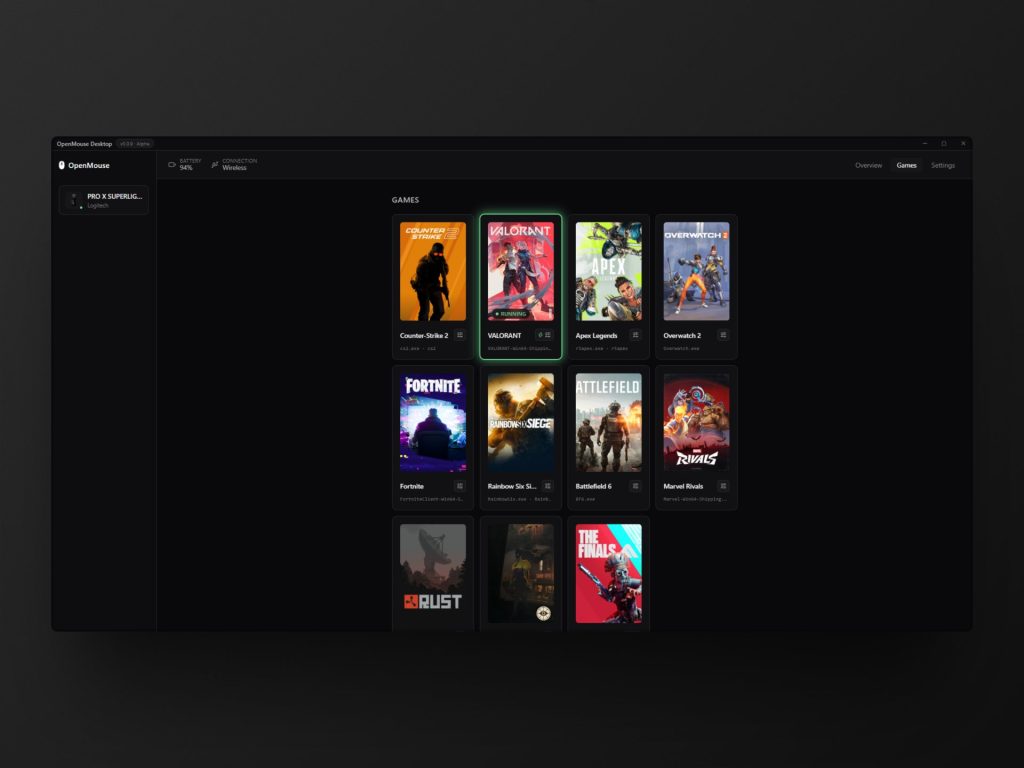Select the dark cover art next to Rust
1024x768 pixels.
point(520,573)
